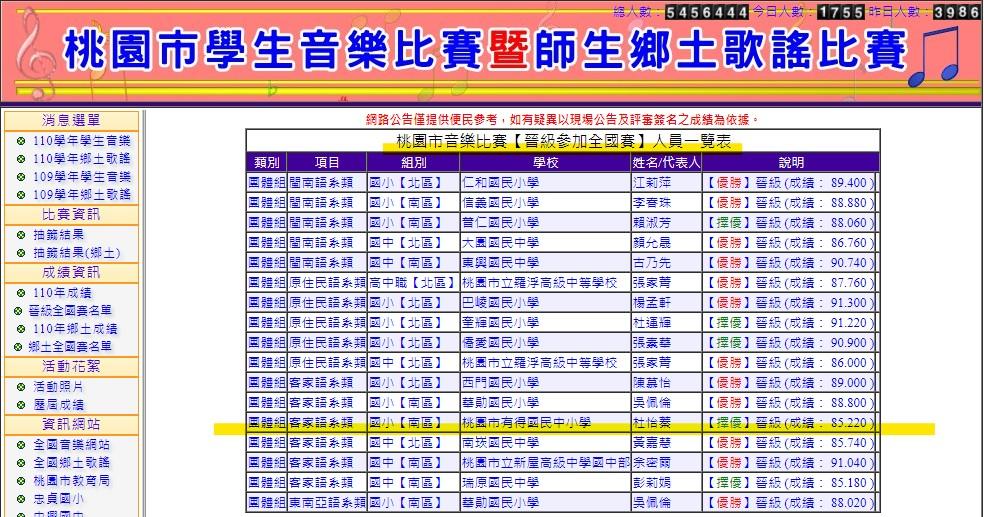Open the 109學年學生音樂 sidebar link
The image size is (984, 517).
coord(81,177)
